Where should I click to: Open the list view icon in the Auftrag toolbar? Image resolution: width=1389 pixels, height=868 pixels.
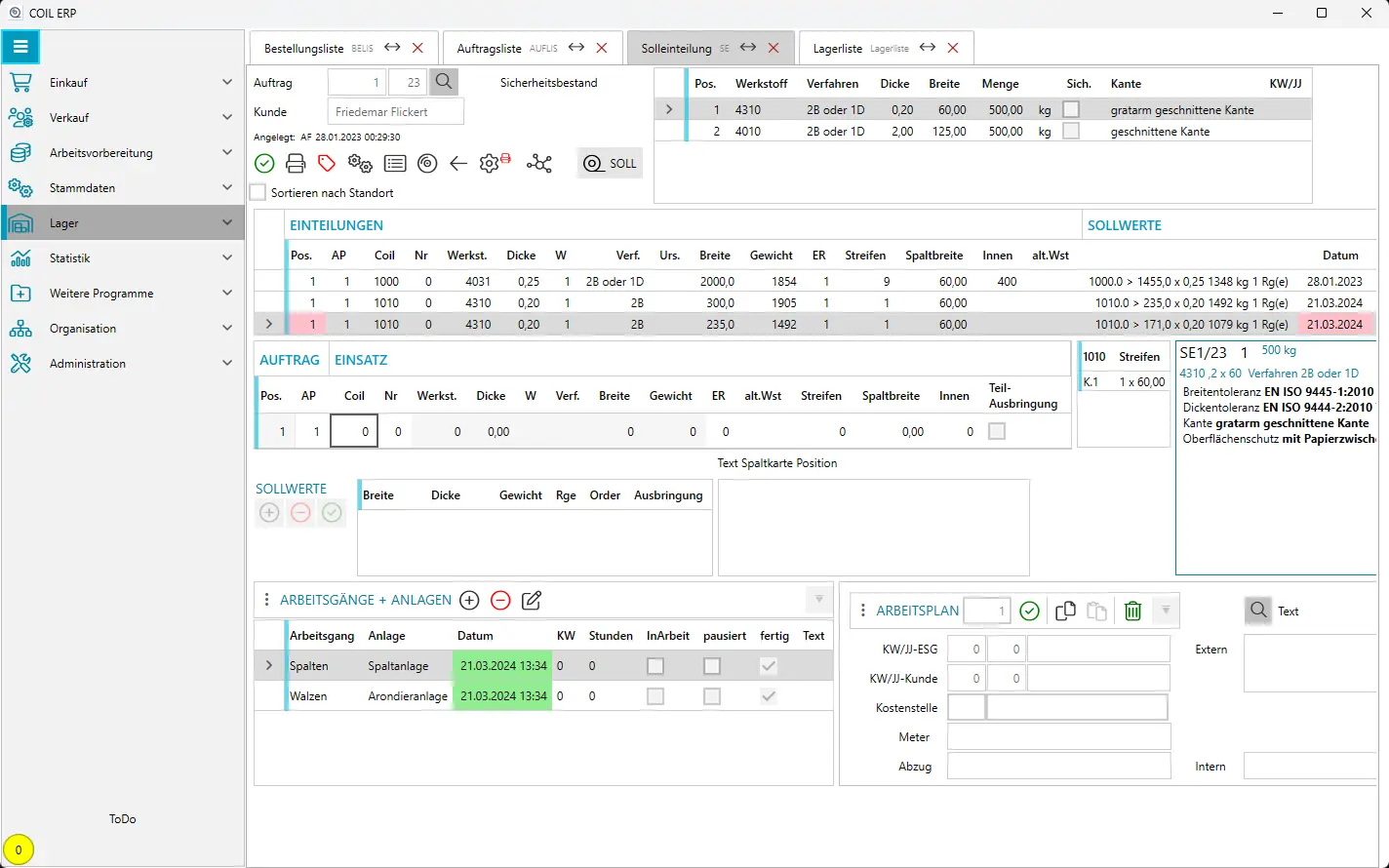(393, 163)
